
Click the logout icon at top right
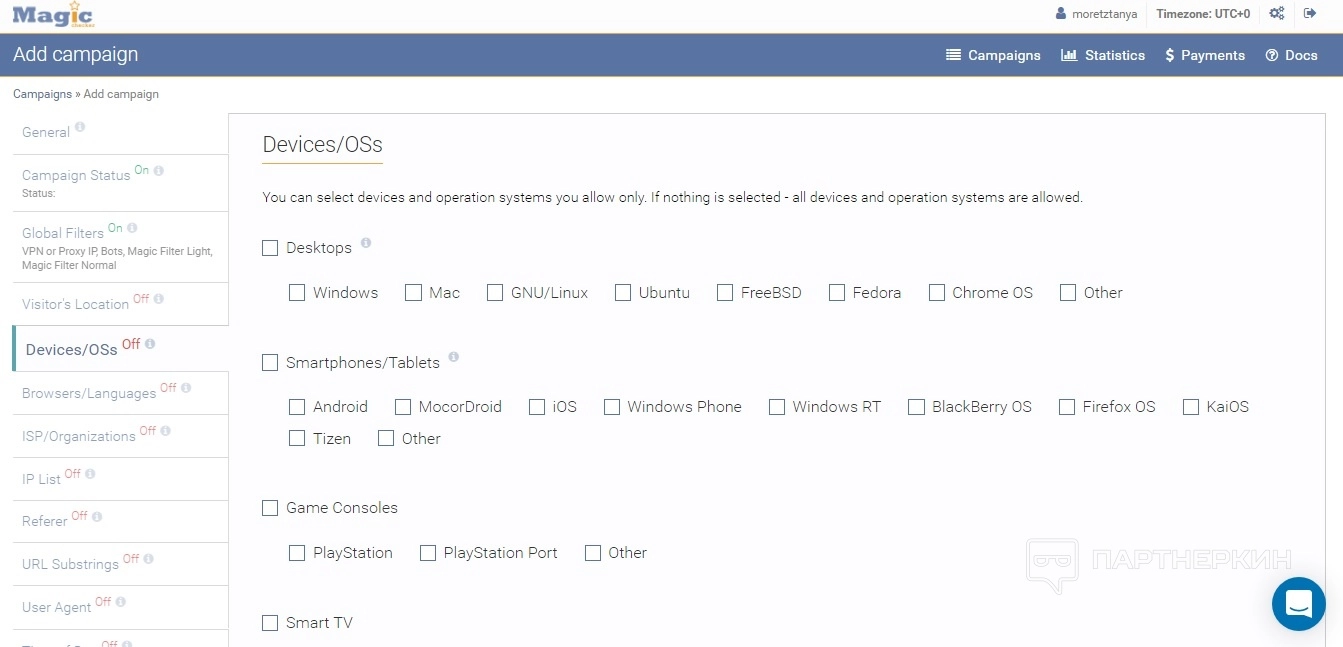pos(1310,14)
